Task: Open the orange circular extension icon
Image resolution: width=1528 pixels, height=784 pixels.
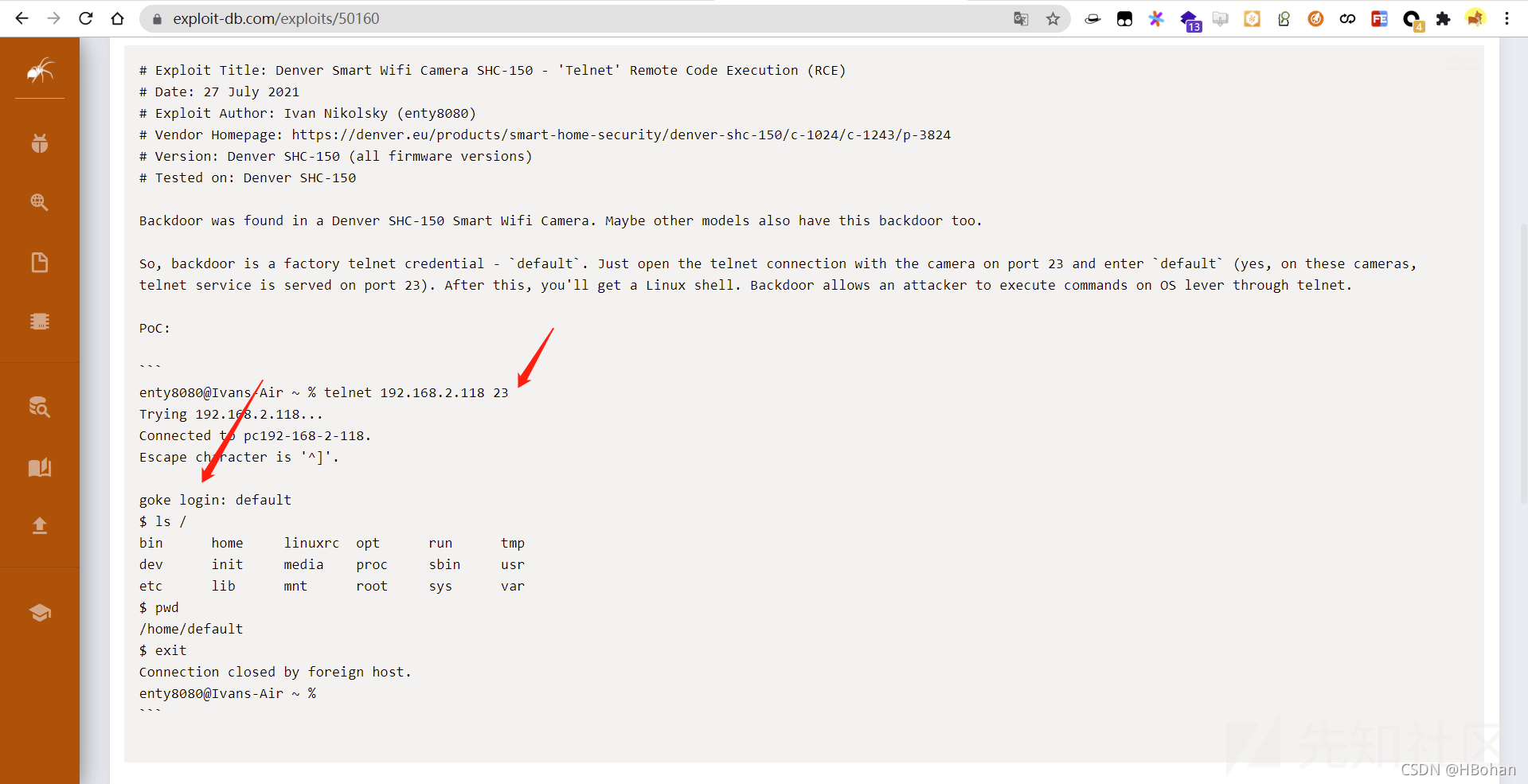Action: (1315, 18)
